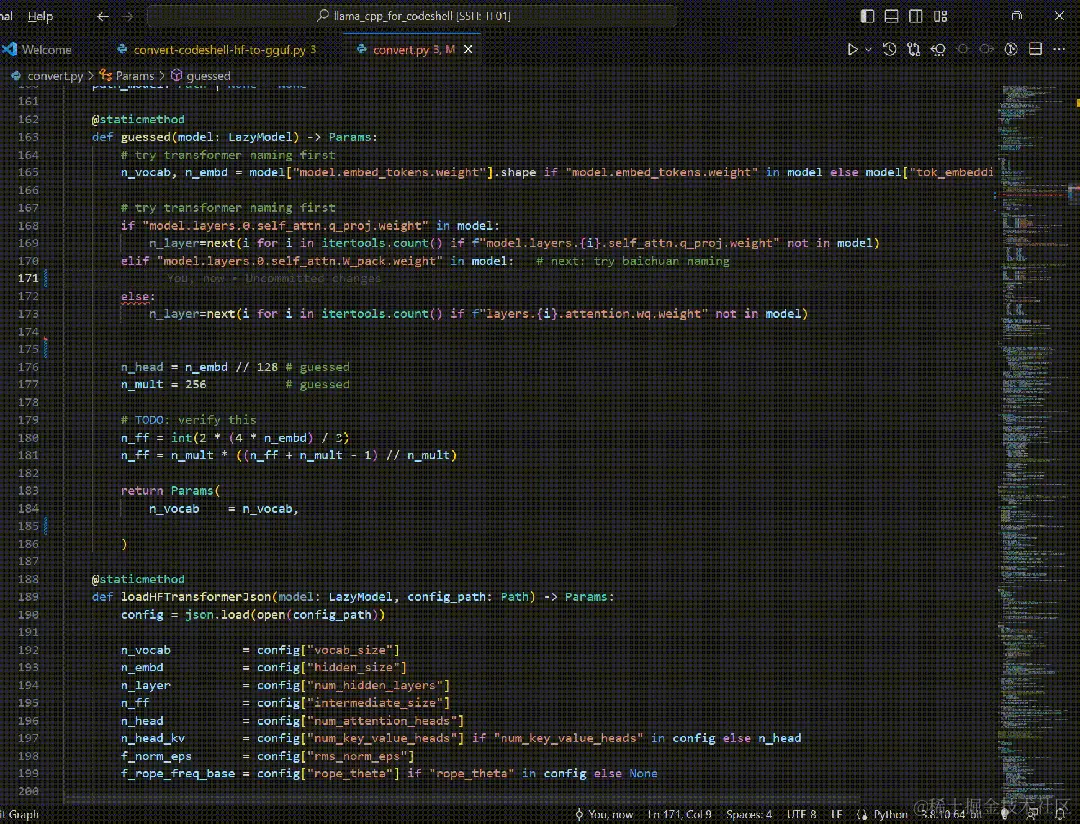
Task: Toggle file blame annotations icon
Action: (x=1010, y=49)
